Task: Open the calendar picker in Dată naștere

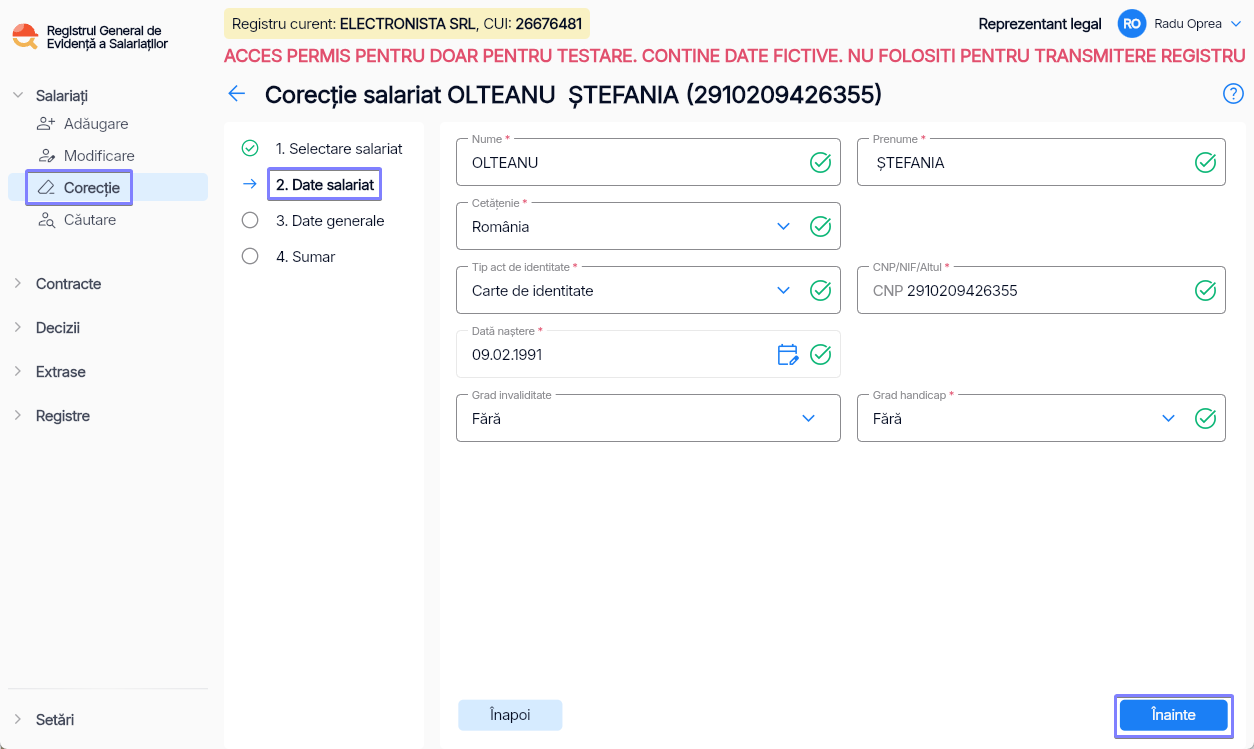Action: pos(788,354)
